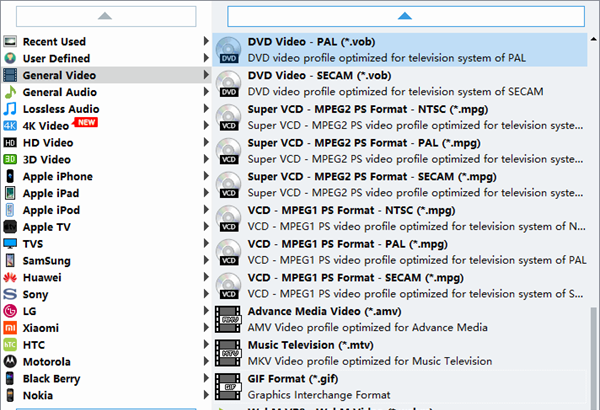The width and height of the screenshot is (600, 410).
Task: Click the format list scrollbar up arrow
Action: coord(593,39)
